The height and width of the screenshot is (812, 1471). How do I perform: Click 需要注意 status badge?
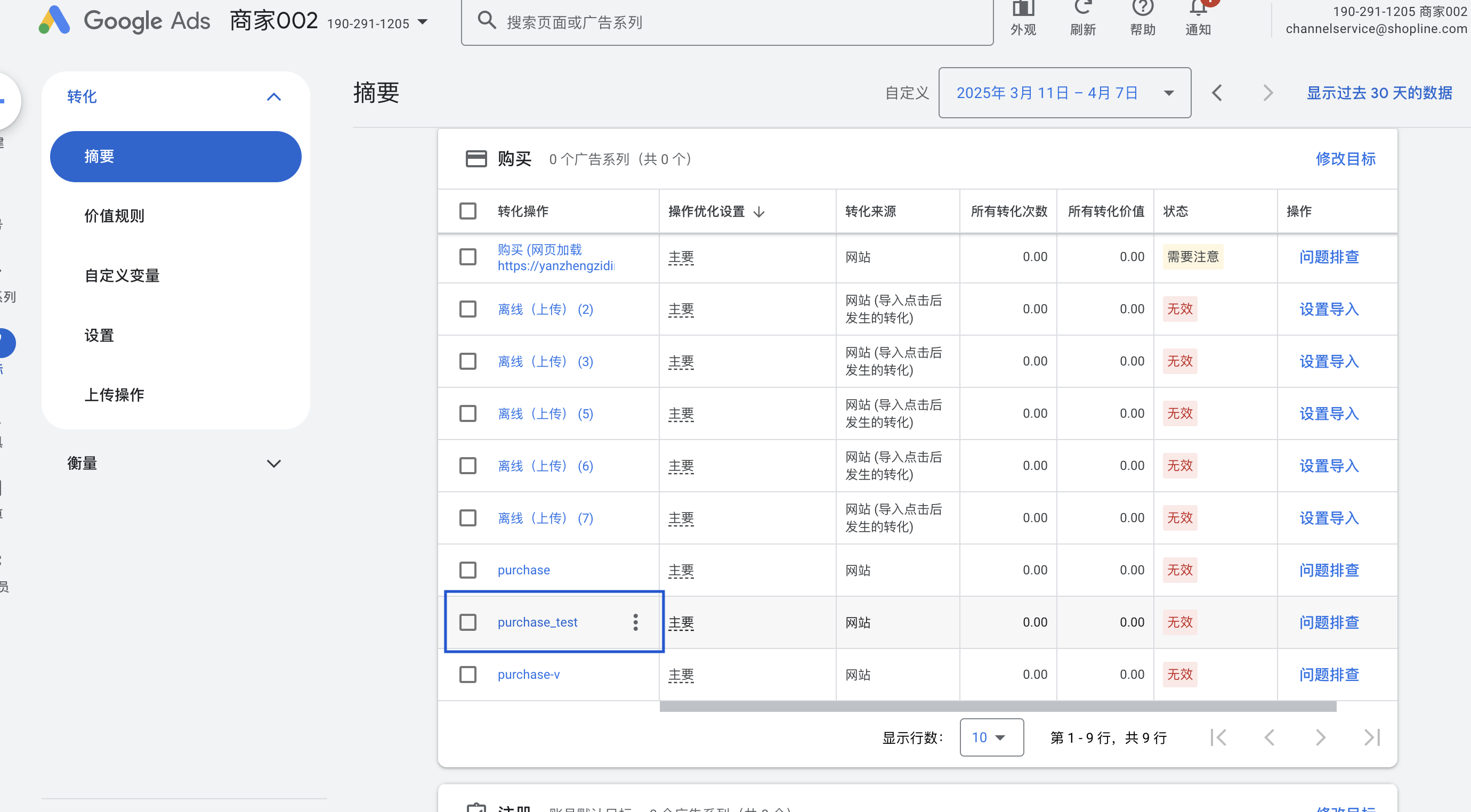[1192, 256]
